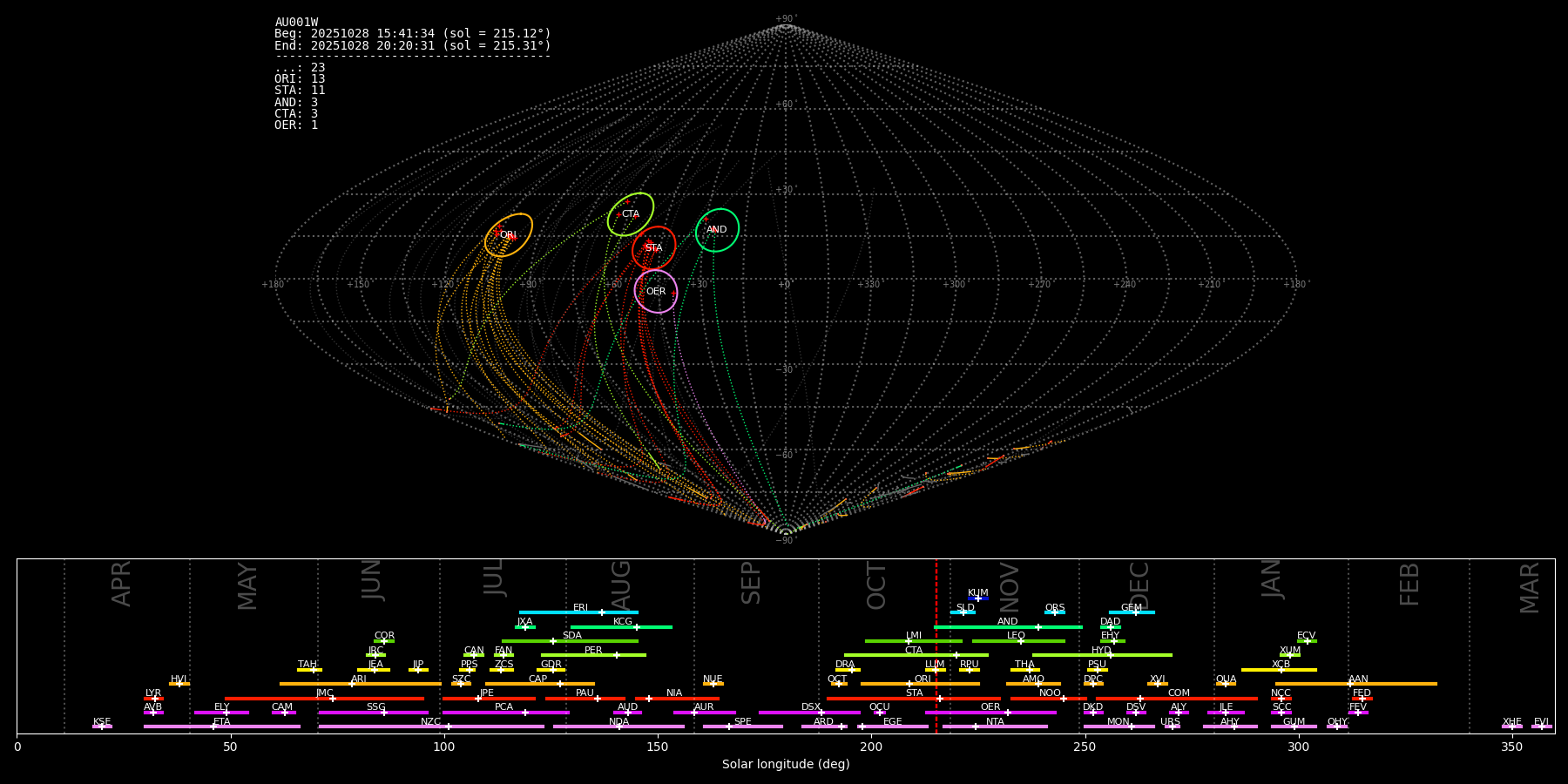Click the 'STA: 11' count entry
The image size is (1568, 784).
click(x=300, y=91)
